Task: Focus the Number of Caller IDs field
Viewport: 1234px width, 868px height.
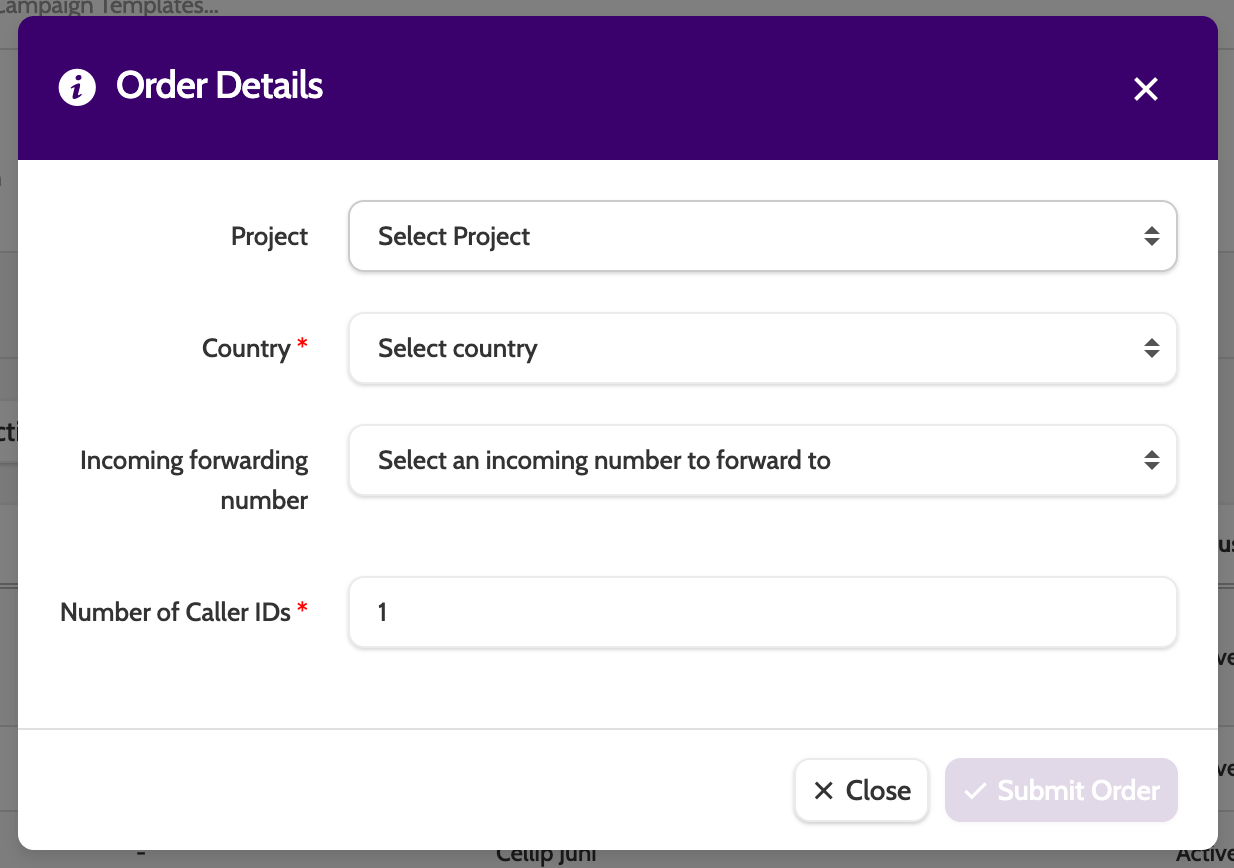Action: 762,612
